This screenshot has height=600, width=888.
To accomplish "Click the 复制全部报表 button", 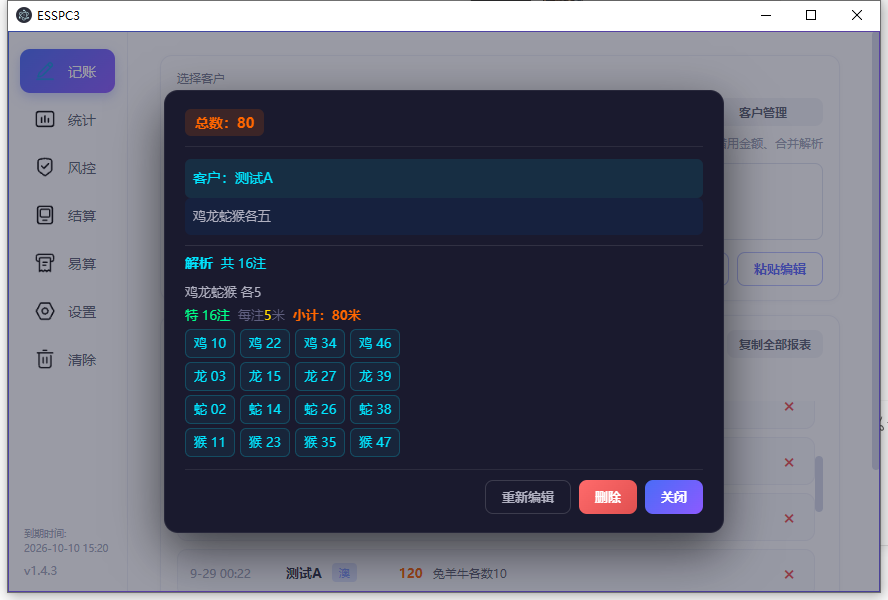I will point(774,344).
